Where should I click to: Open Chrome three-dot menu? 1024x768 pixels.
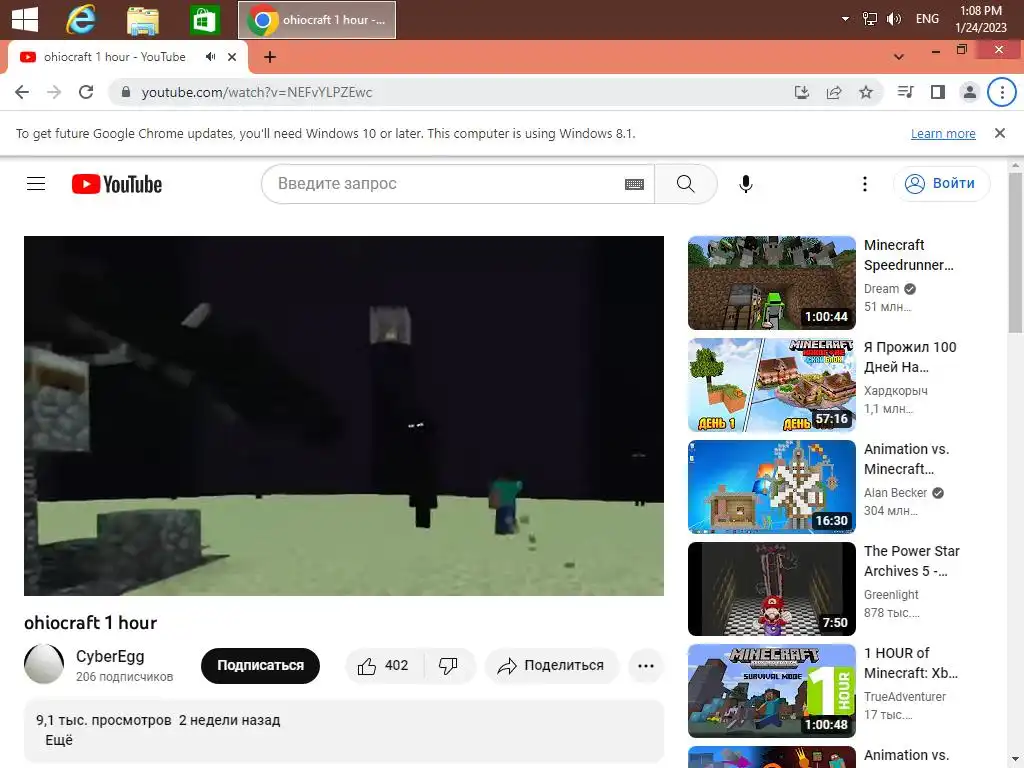(x=1002, y=92)
